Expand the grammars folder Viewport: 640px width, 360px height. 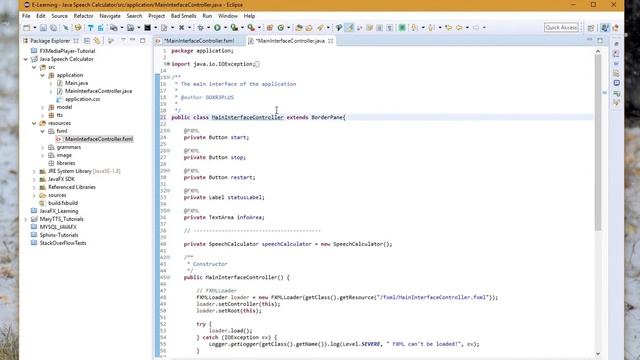click(x=42, y=147)
